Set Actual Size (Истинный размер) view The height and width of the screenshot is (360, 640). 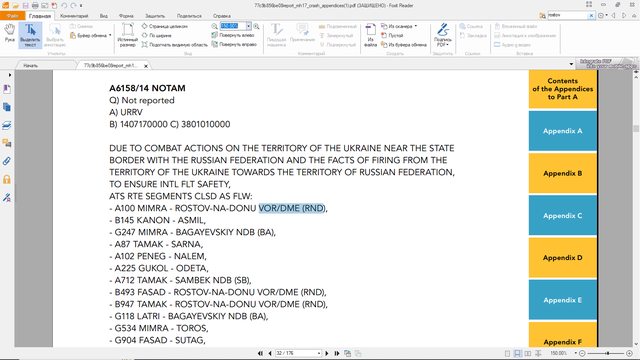point(127,36)
